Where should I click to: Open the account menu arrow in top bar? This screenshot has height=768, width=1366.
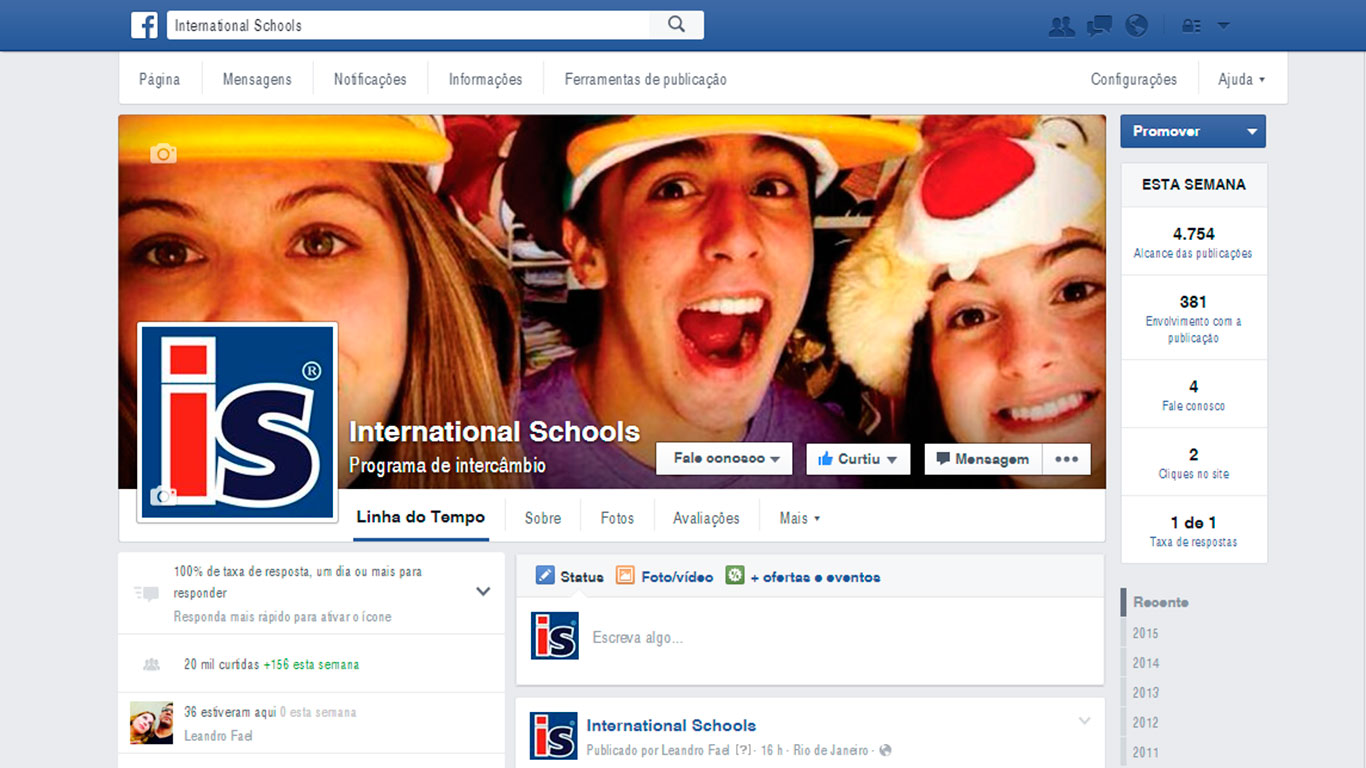[1223, 26]
